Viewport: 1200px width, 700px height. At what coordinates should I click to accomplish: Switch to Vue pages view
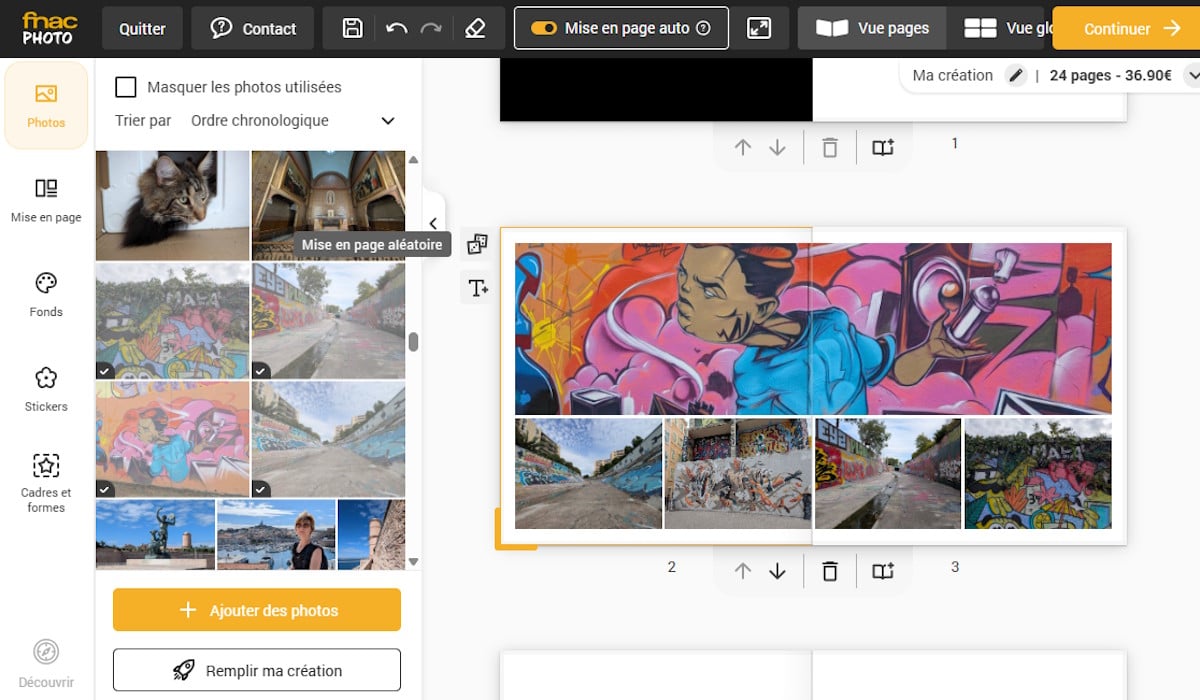pyautogui.click(x=872, y=28)
